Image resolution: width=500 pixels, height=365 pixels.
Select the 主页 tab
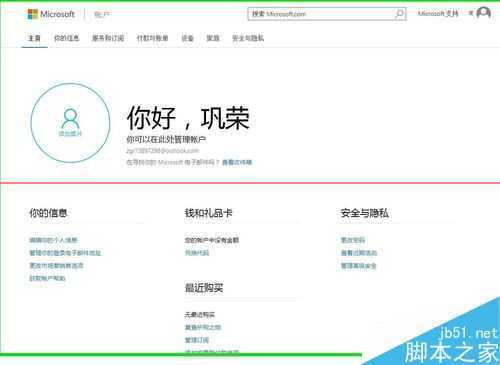point(34,38)
